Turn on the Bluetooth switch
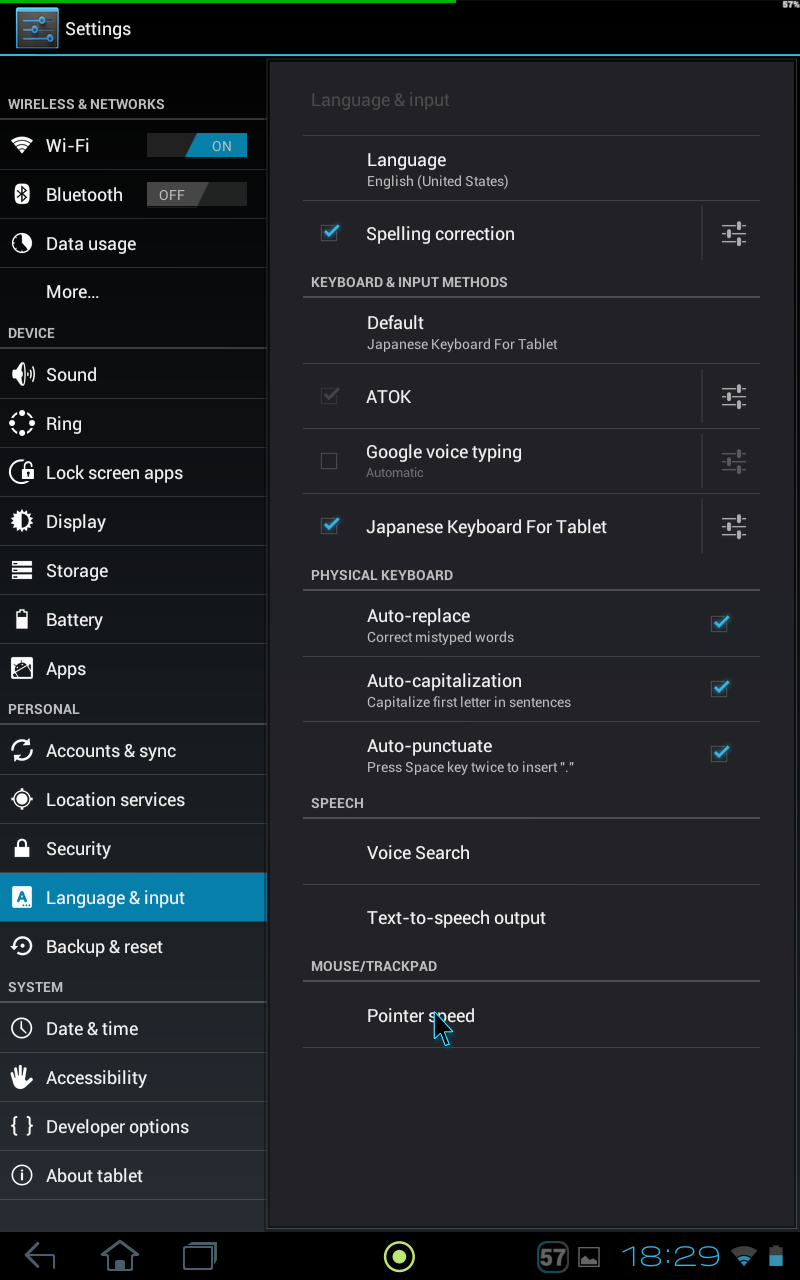Screen dimensions: 800x1280 click(x=197, y=195)
